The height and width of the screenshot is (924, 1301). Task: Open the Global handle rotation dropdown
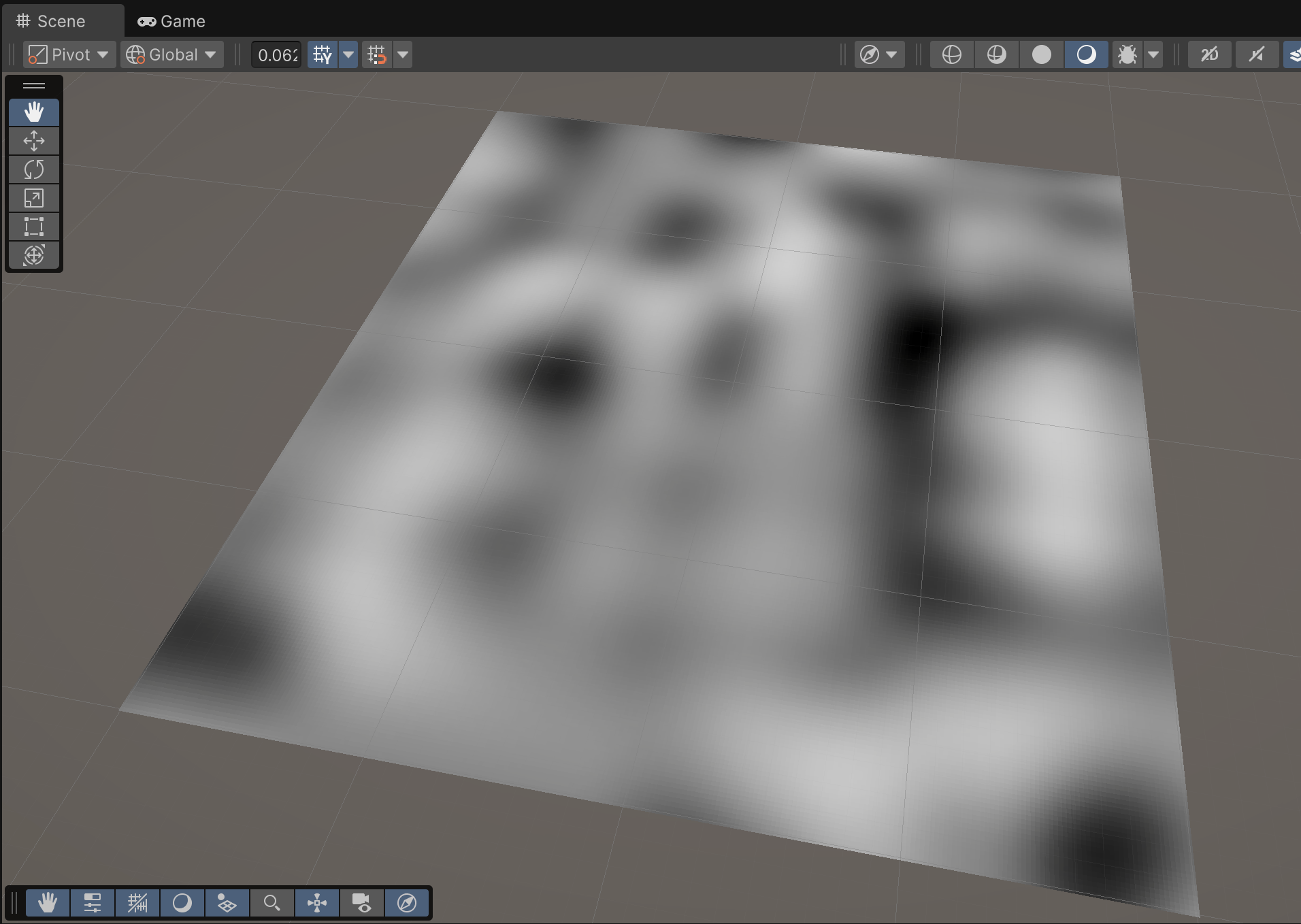pos(172,54)
